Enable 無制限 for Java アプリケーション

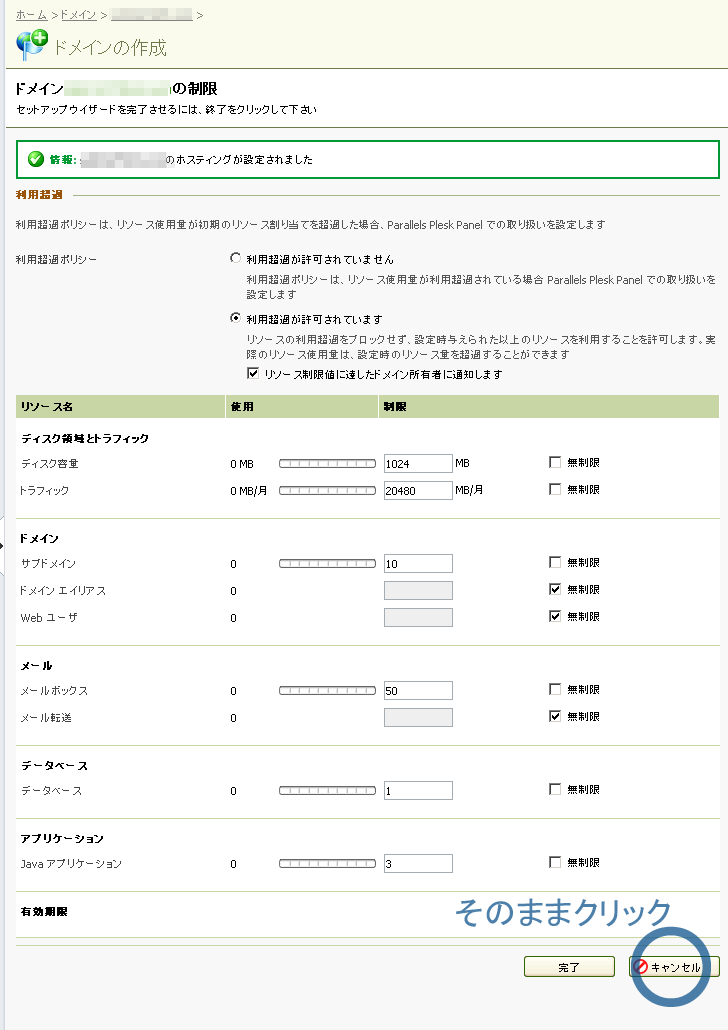555,862
